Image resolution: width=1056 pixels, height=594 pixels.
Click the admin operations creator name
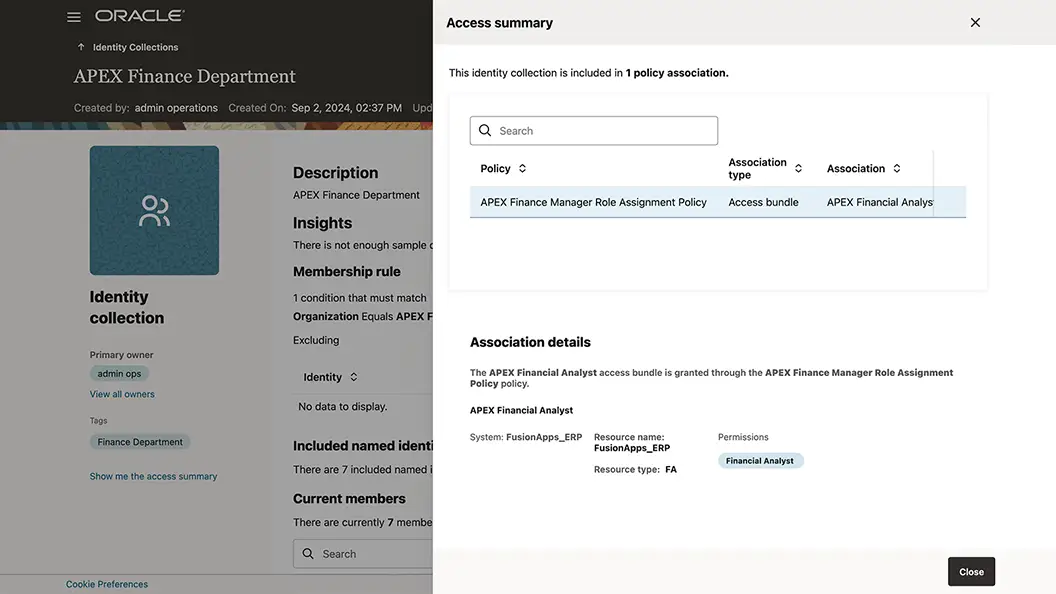pos(176,108)
